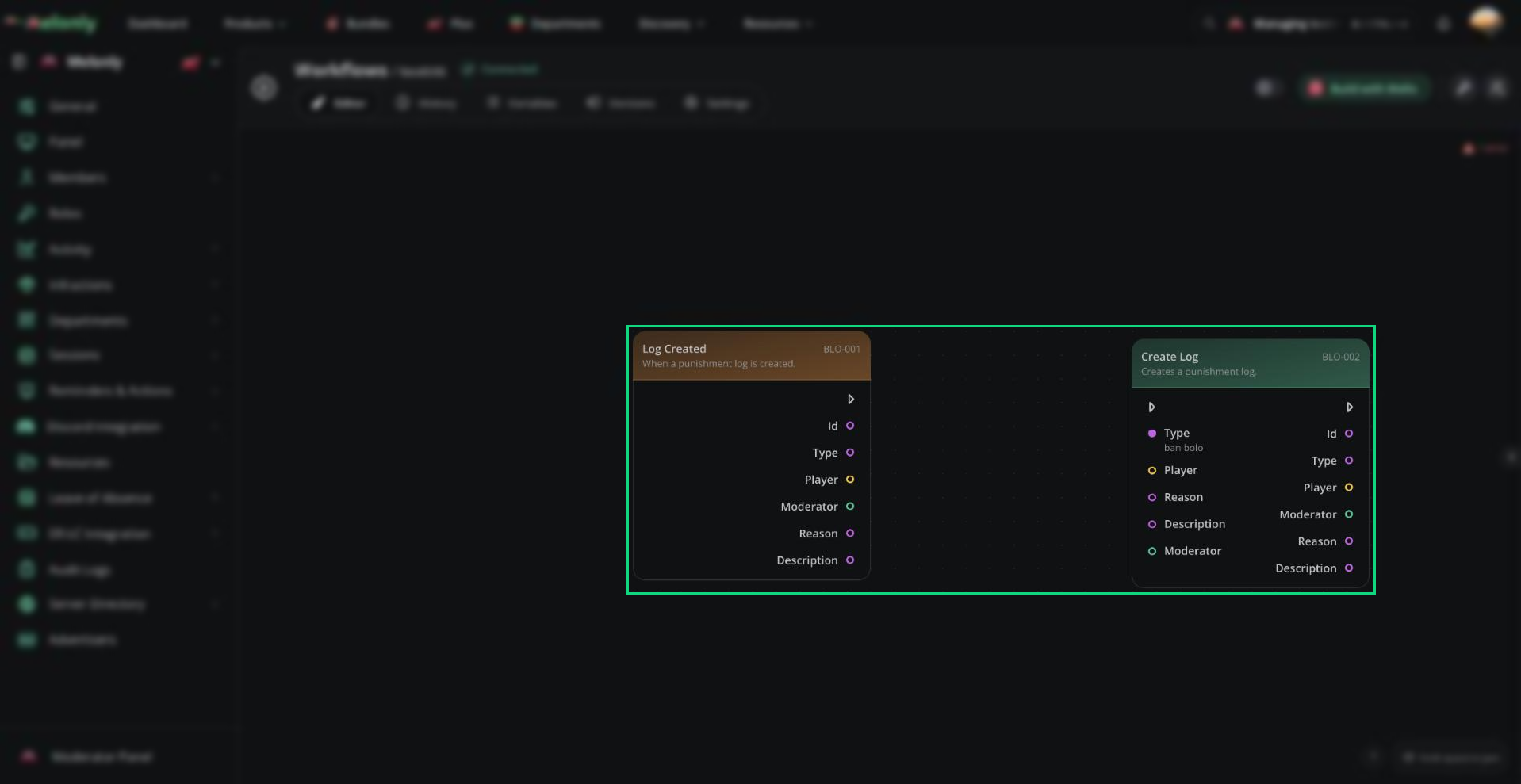Click the Player input port on Create Log
The height and width of the screenshot is (784, 1521).
[1152, 471]
